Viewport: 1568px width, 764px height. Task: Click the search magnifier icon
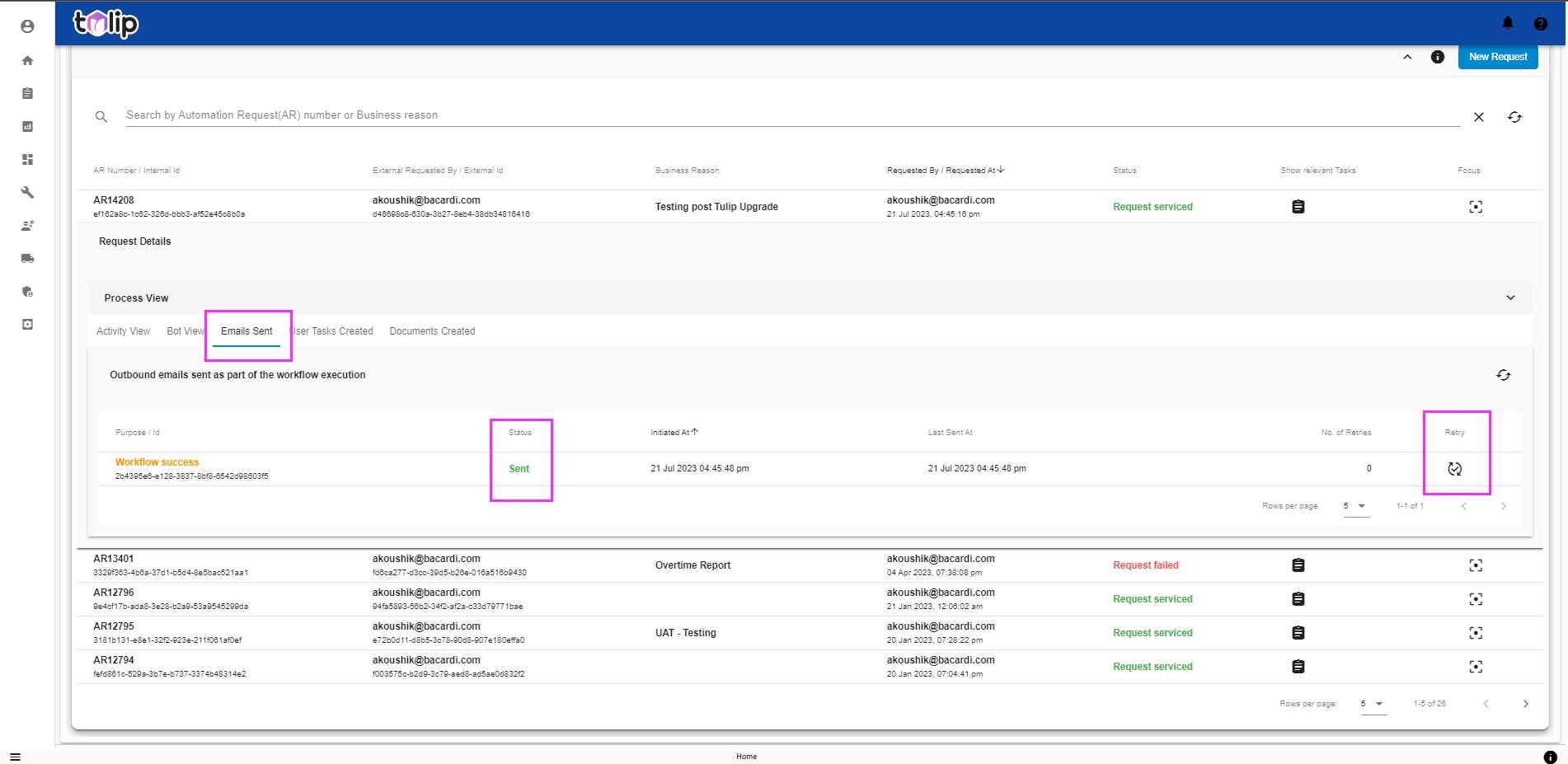(x=101, y=117)
